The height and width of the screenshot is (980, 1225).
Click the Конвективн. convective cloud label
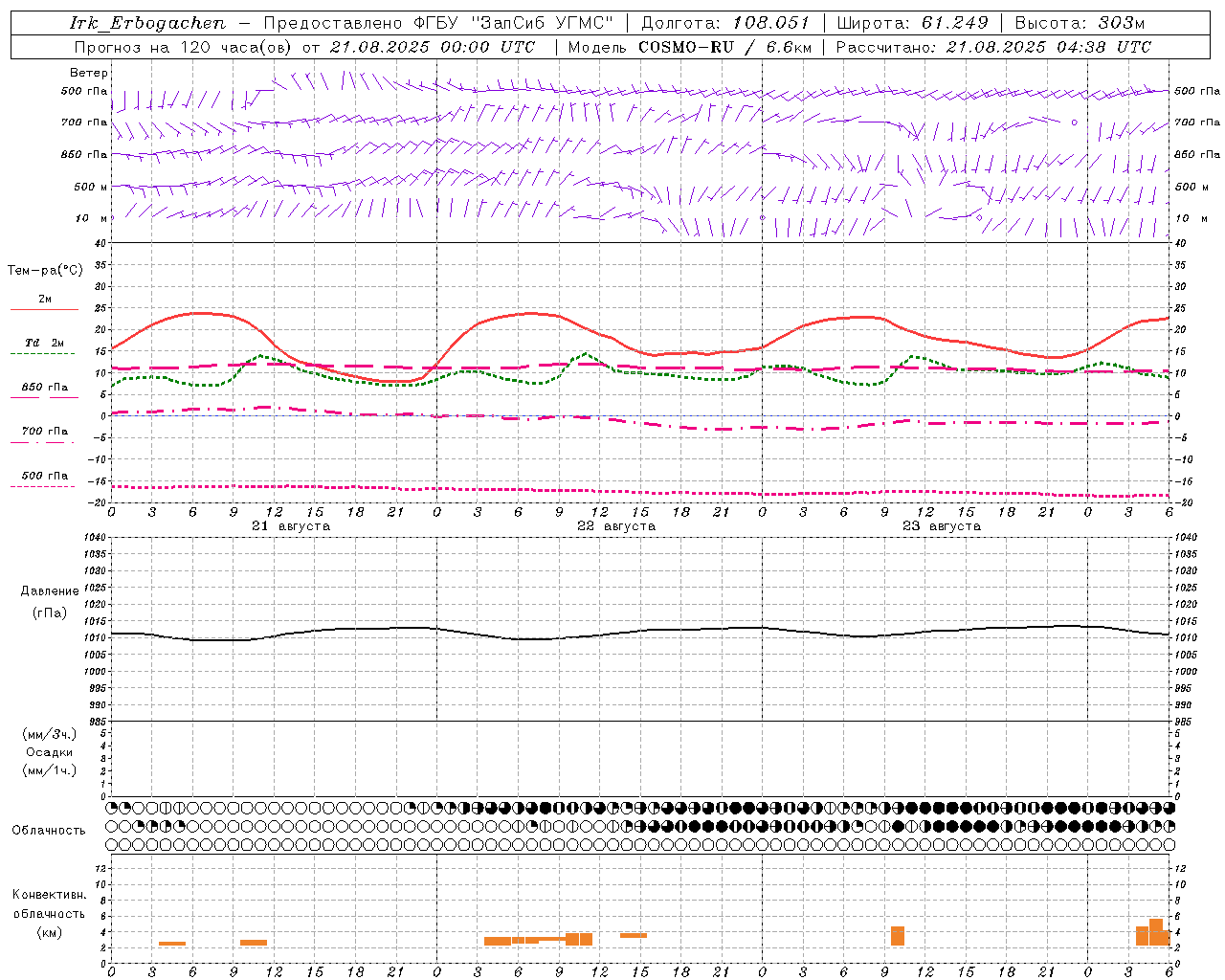(50, 895)
